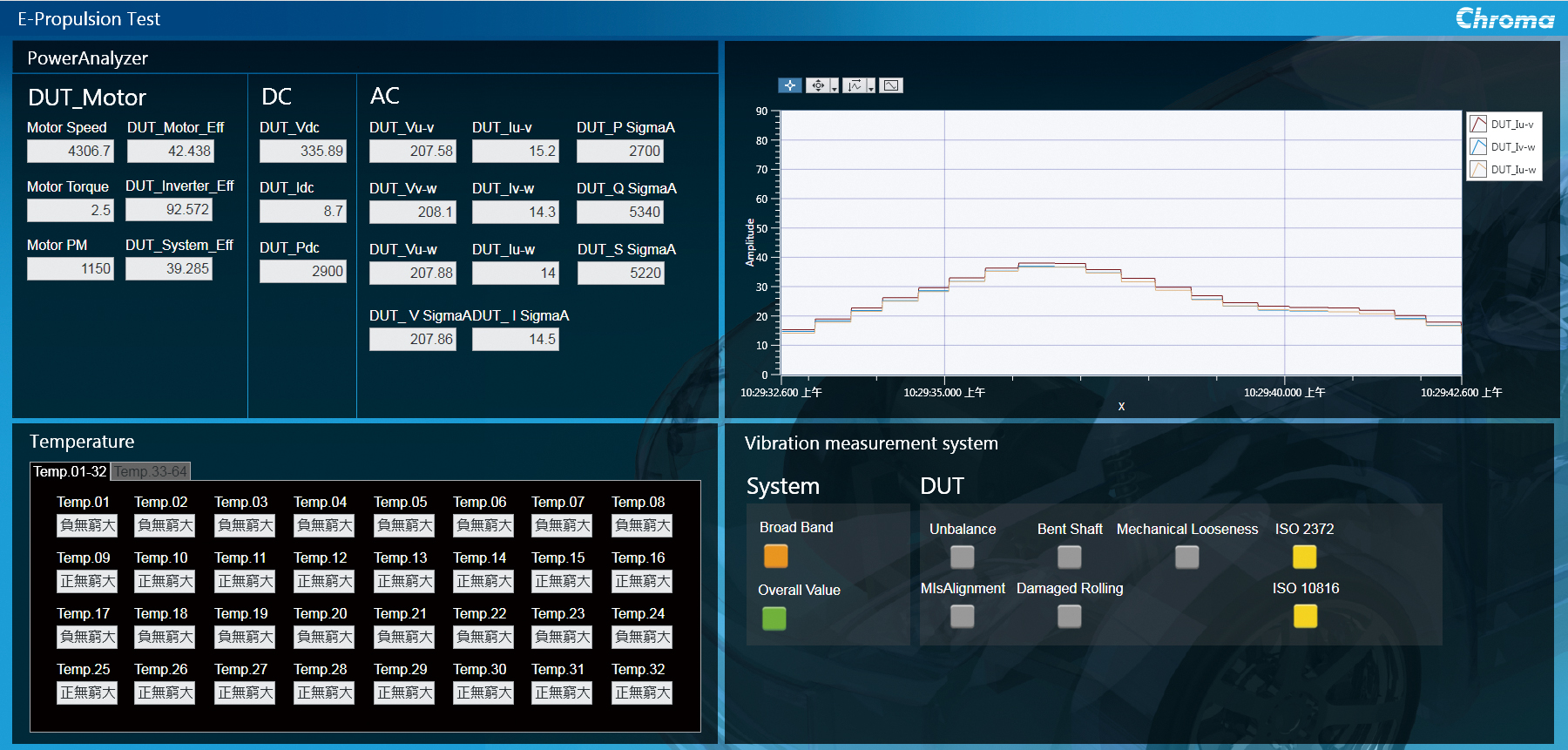Click the Temp.01 reading box
This screenshot has height=750, width=1568.
click(87, 525)
